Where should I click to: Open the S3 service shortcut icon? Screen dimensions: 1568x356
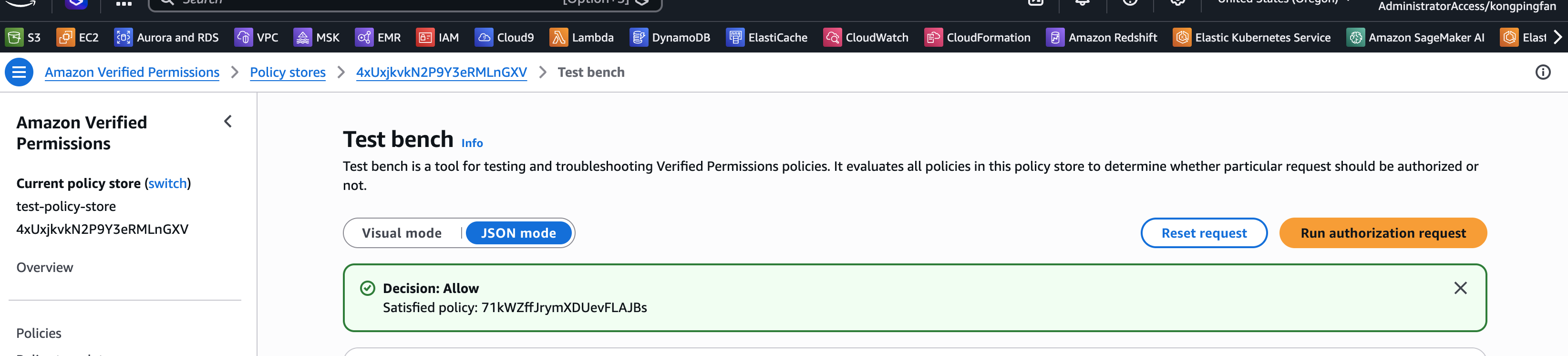(x=14, y=37)
